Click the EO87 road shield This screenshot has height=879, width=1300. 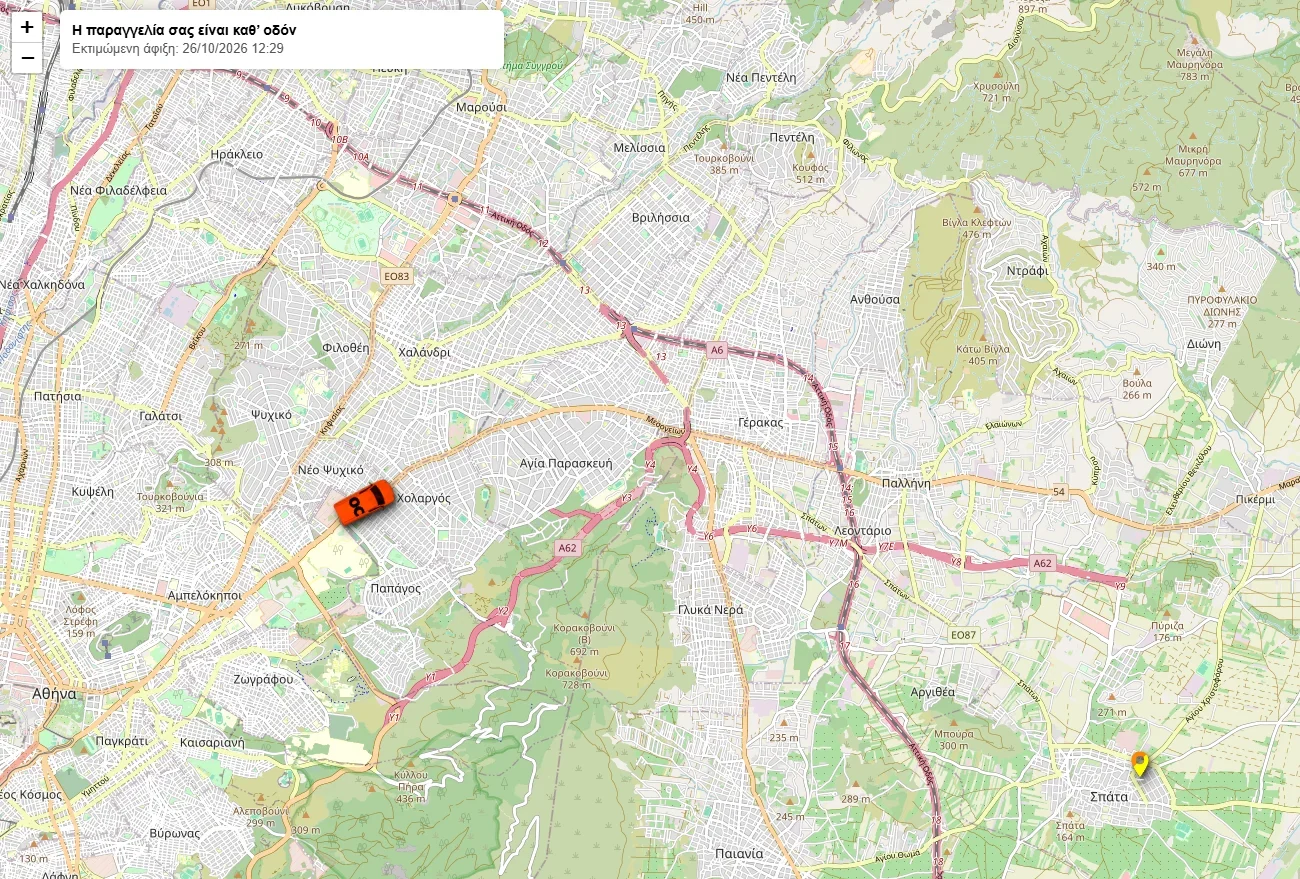pos(963,635)
